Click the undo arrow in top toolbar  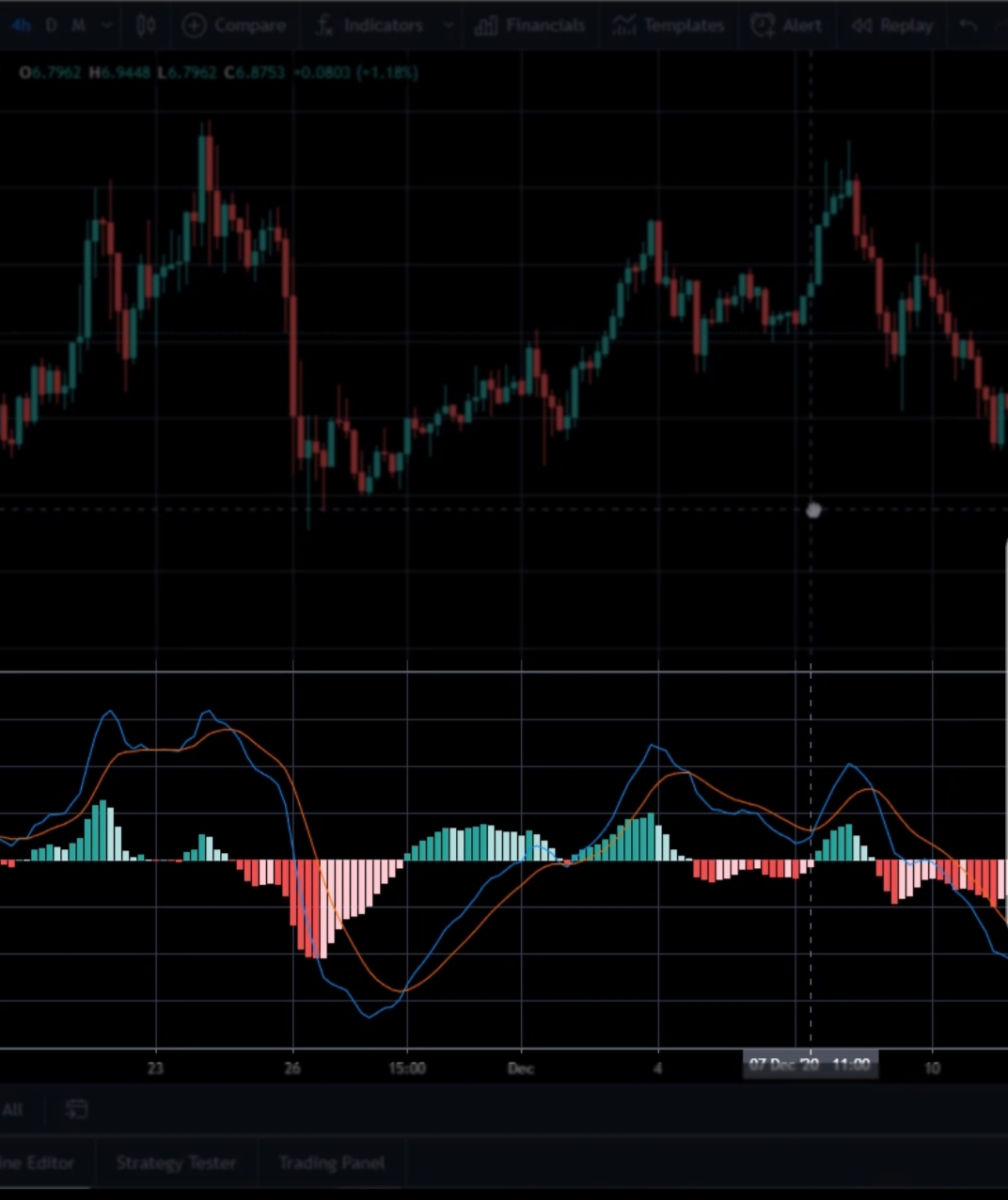(x=969, y=25)
